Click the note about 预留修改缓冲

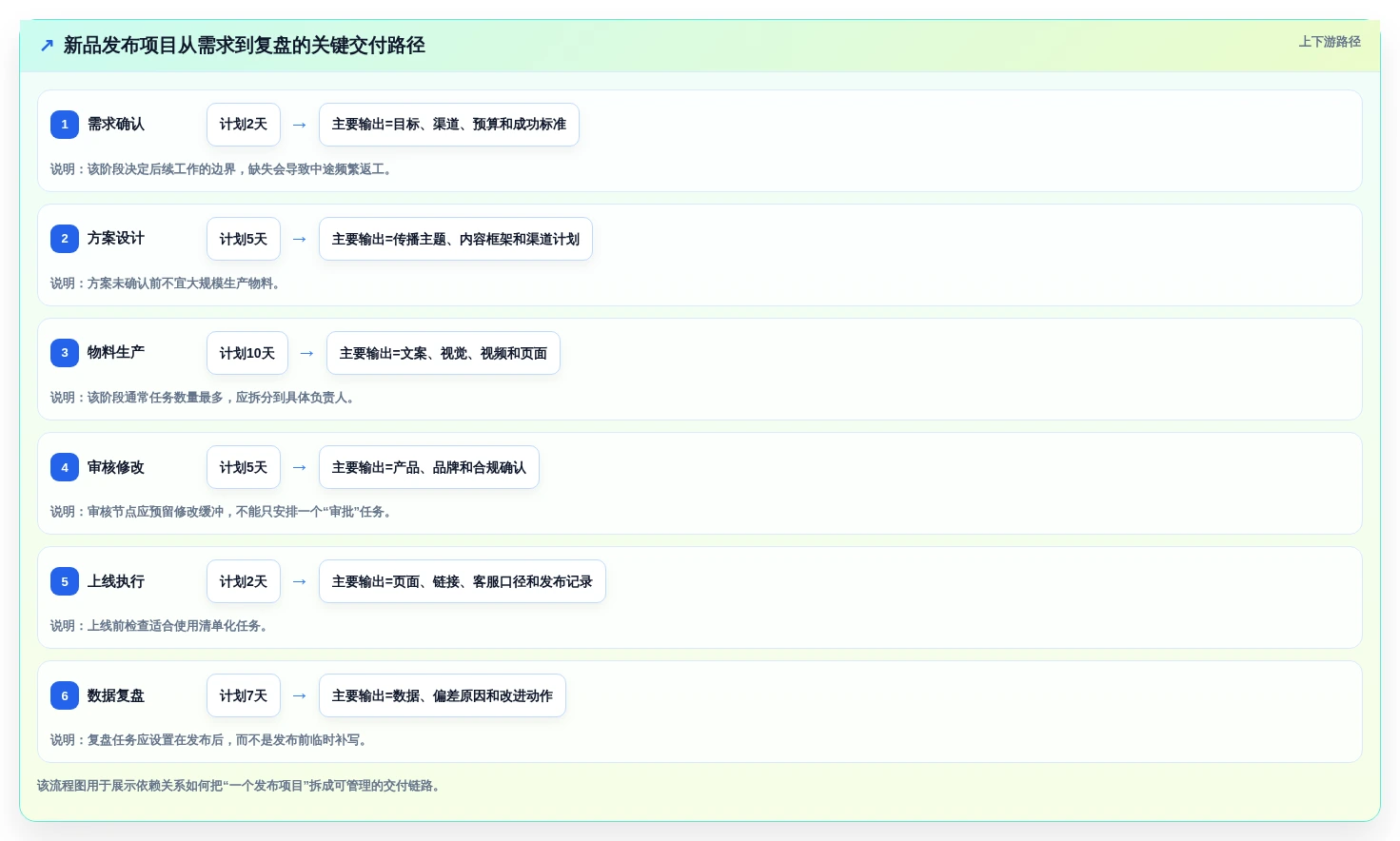click(x=223, y=512)
